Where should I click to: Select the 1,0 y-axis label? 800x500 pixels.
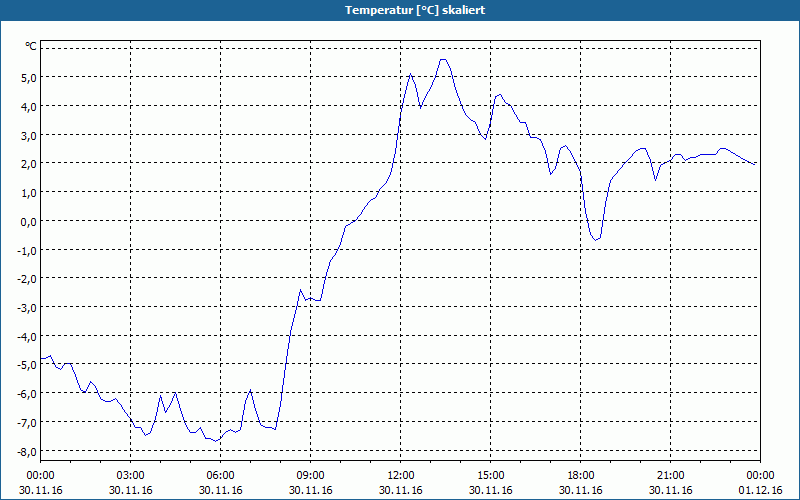(28, 193)
